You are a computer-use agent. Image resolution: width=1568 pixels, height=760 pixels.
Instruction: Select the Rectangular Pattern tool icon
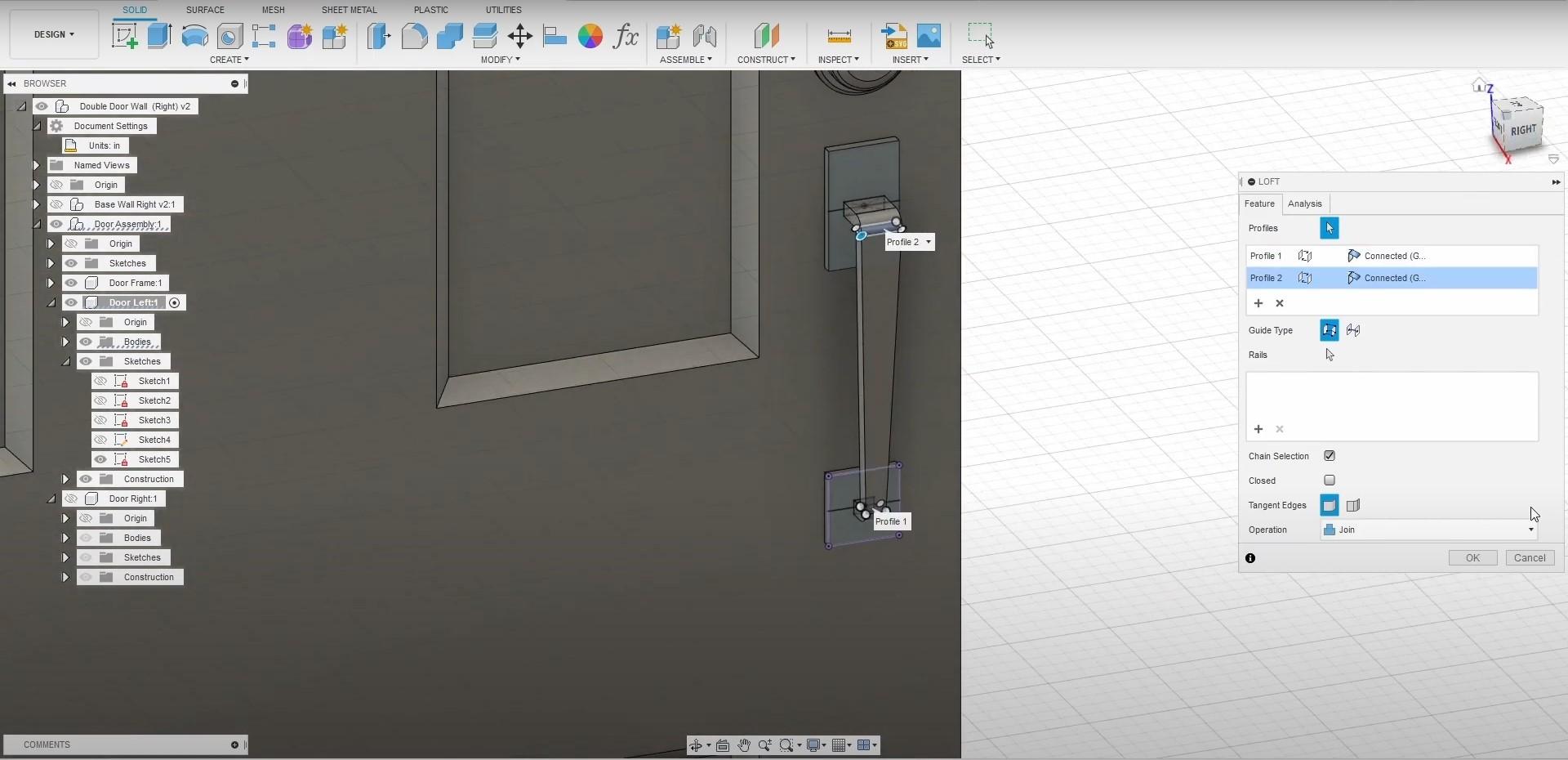click(x=264, y=36)
